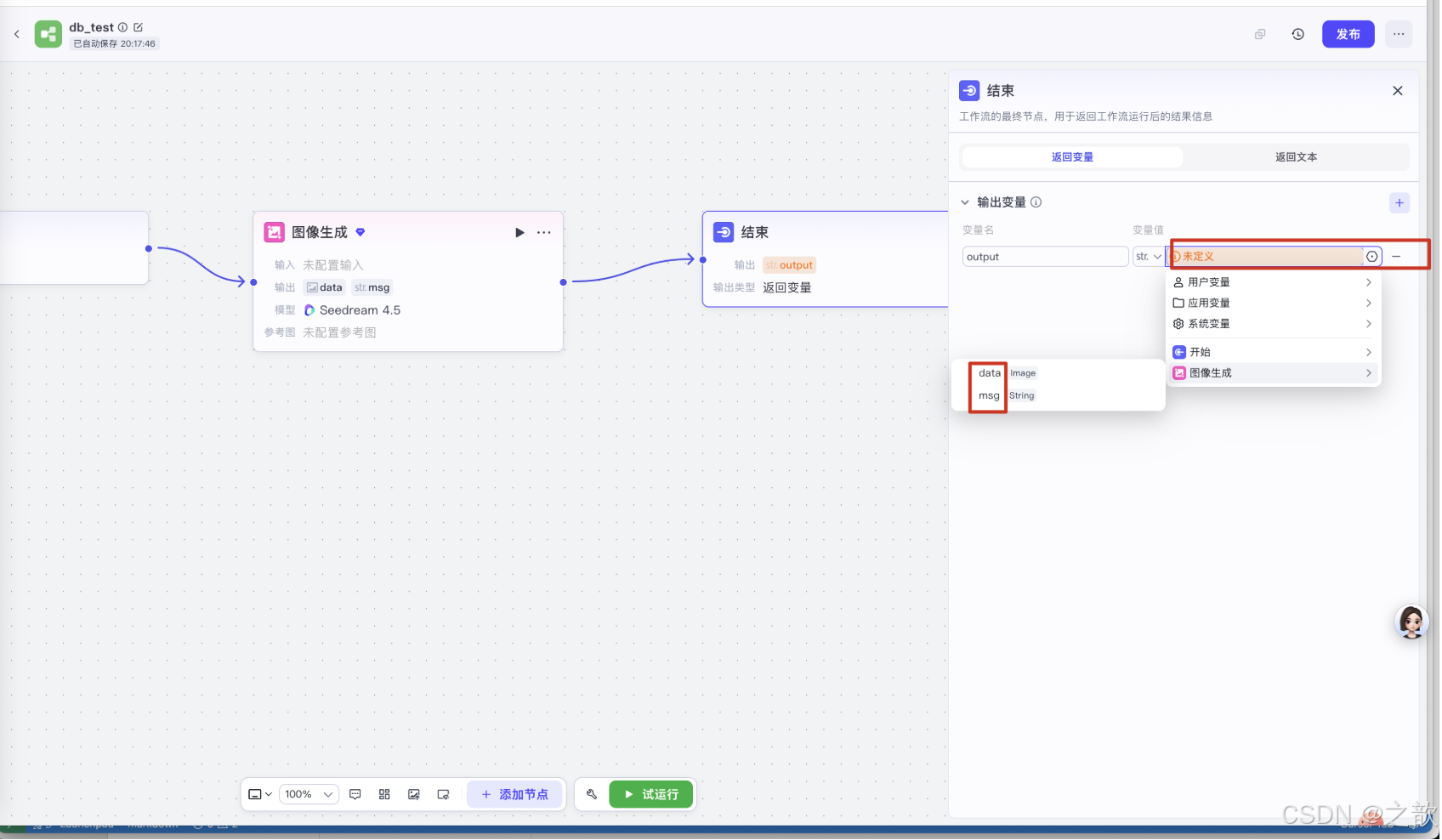1442x840 pixels.
Task: Go back with the top-left arrow
Action: pyautogui.click(x=17, y=34)
